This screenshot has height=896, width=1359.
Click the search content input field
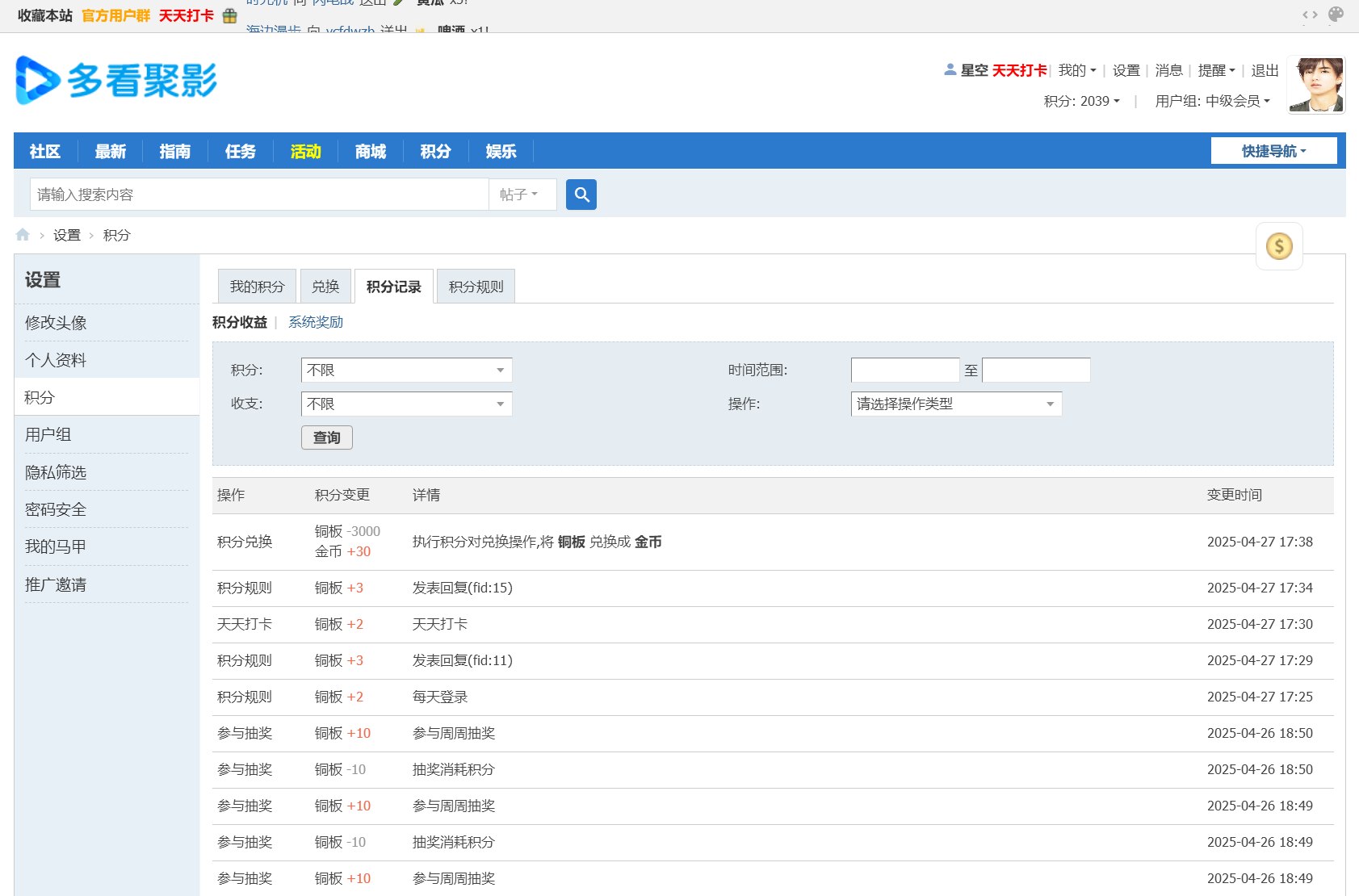pyautogui.click(x=259, y=195)
